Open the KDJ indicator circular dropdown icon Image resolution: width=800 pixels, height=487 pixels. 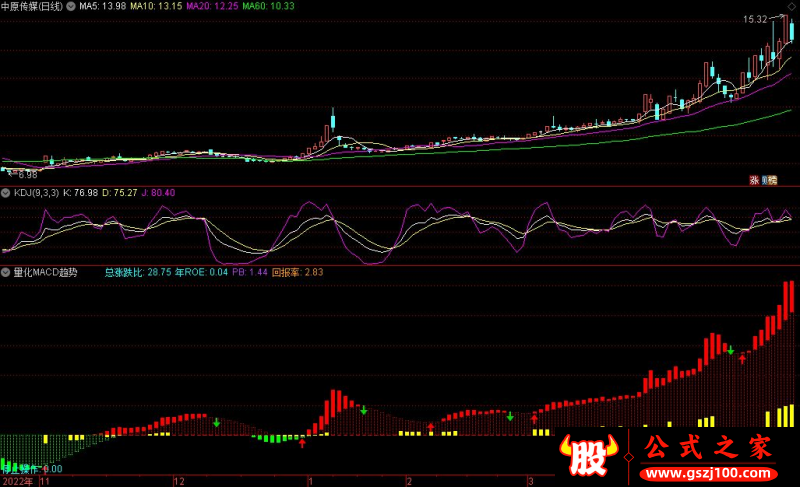click(6, 192)
